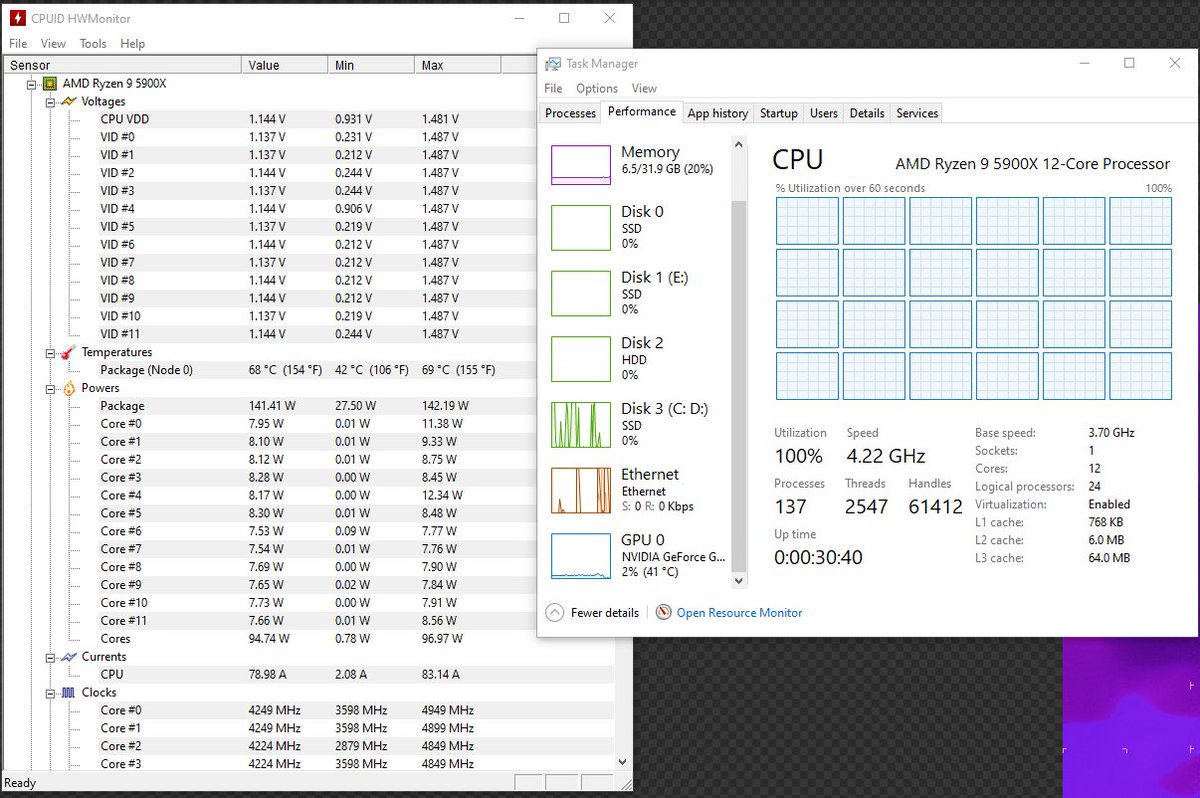Image resolution: width=1200 pixels, height=798 pixels.
Task: Switch to the Processes tab
Action: (571, 113)
